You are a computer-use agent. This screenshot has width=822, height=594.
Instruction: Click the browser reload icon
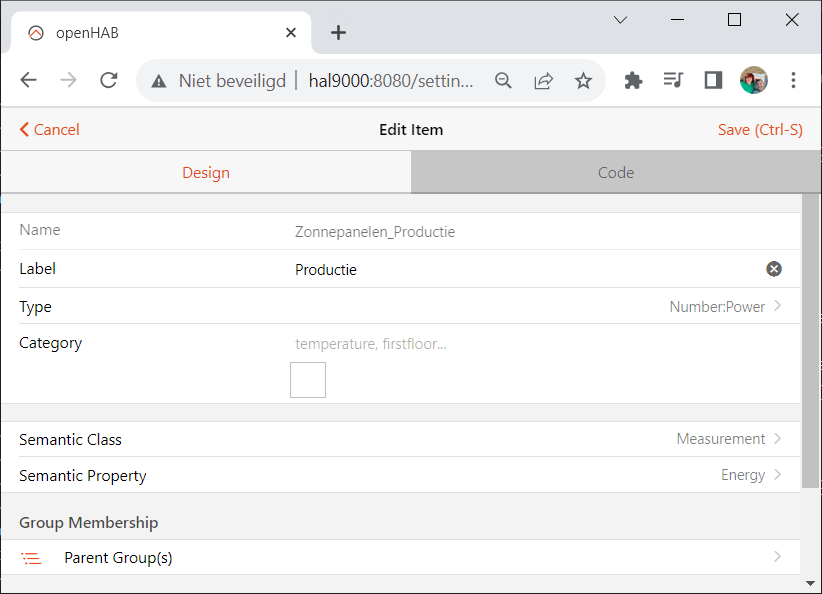[109, 80]
